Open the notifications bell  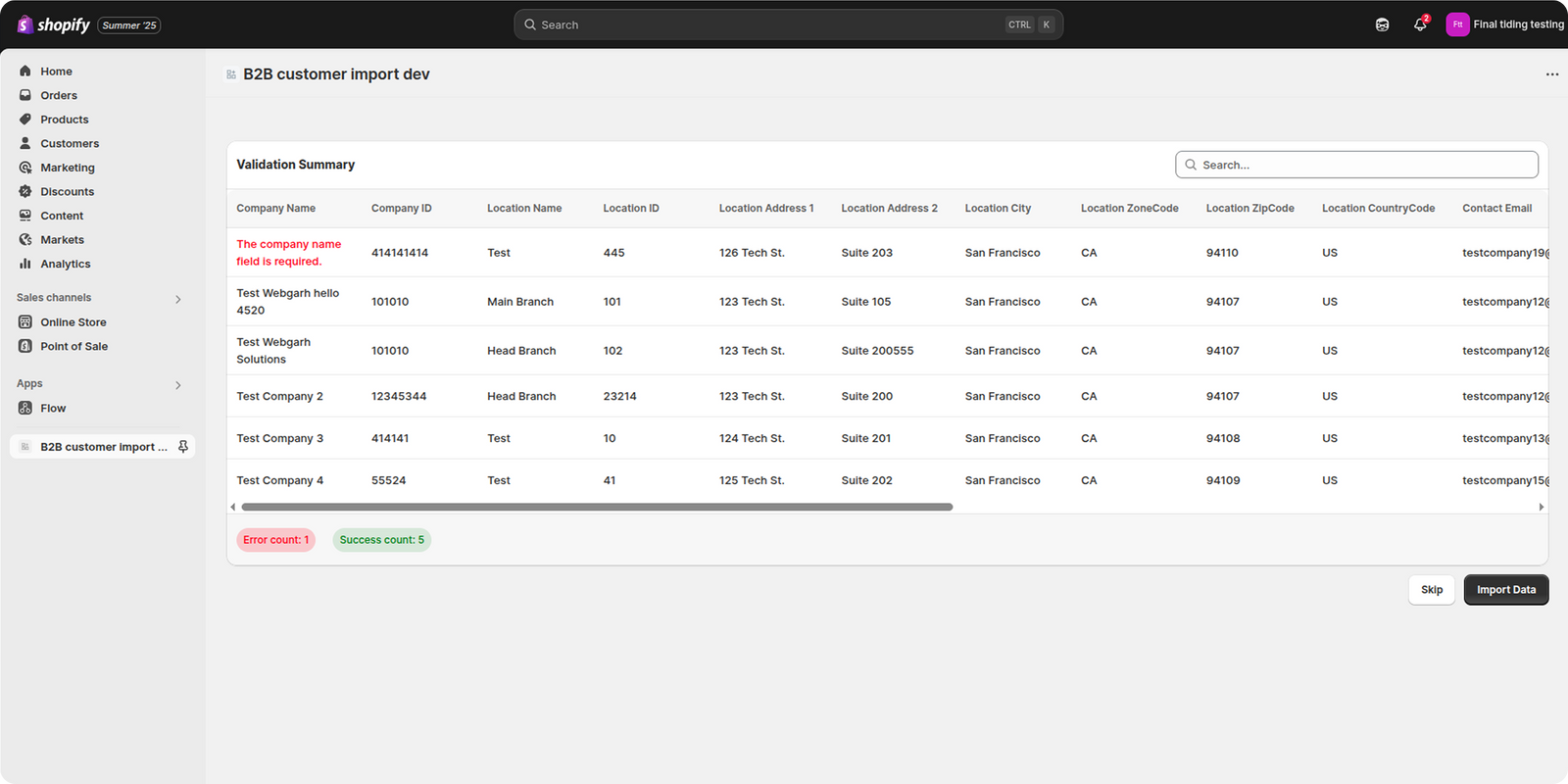tap(1420, 24)
